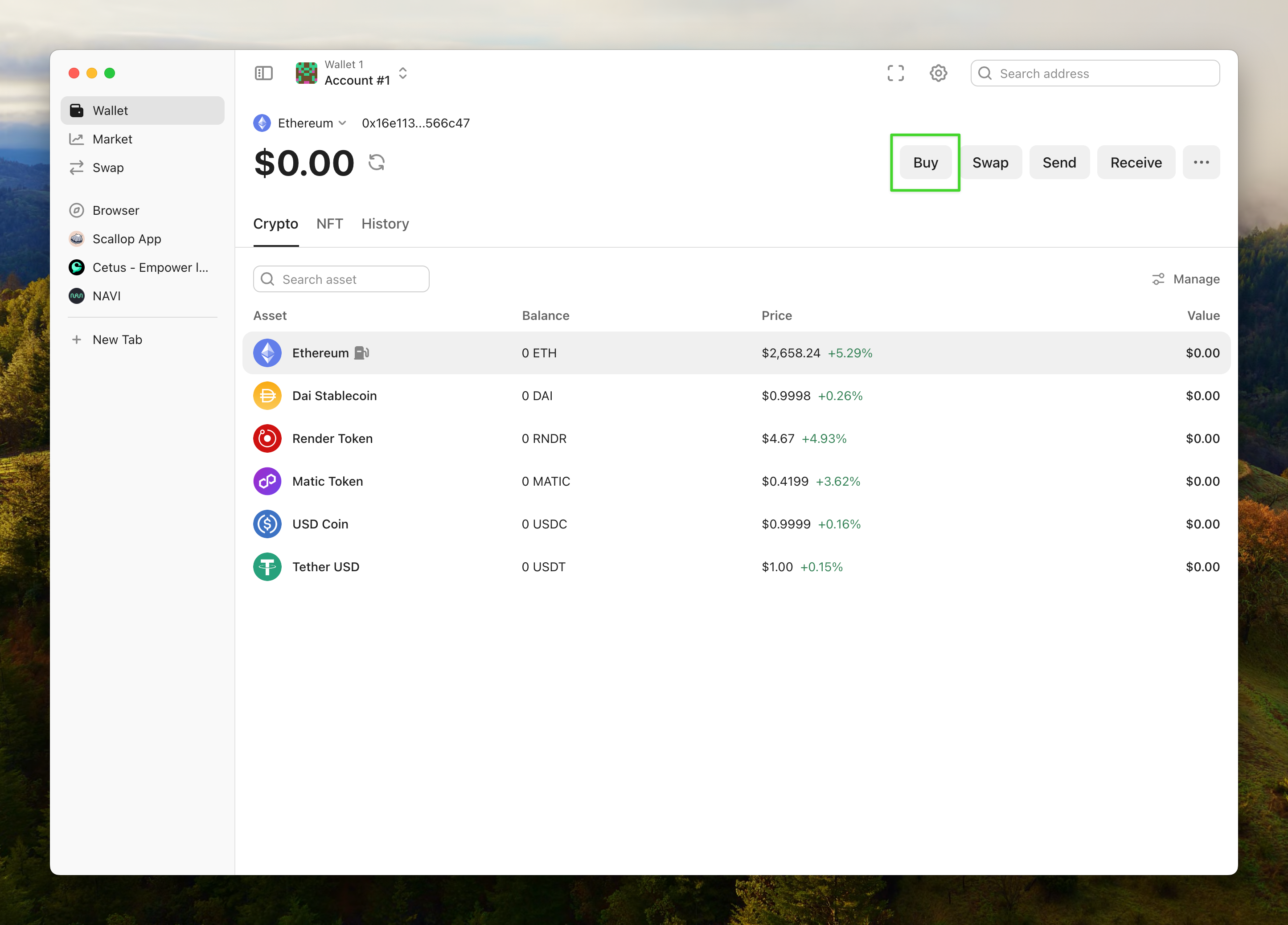Switch to the History tab
The width and height of the screenshot is (1288, 925).
(x=385, y=224)
